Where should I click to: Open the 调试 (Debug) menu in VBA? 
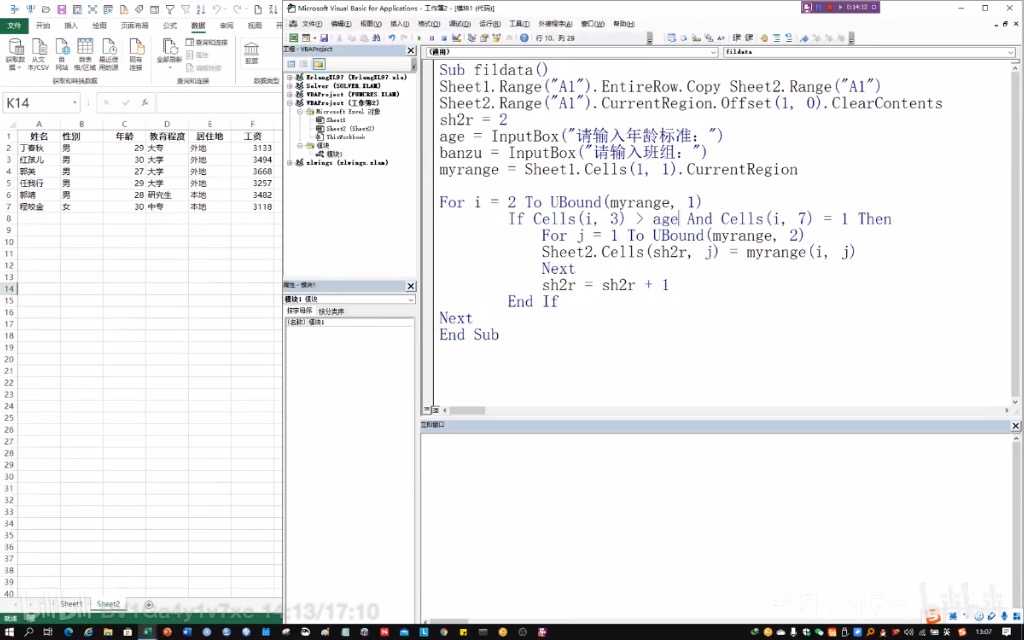pyautogui.click(x=460, y=24)
